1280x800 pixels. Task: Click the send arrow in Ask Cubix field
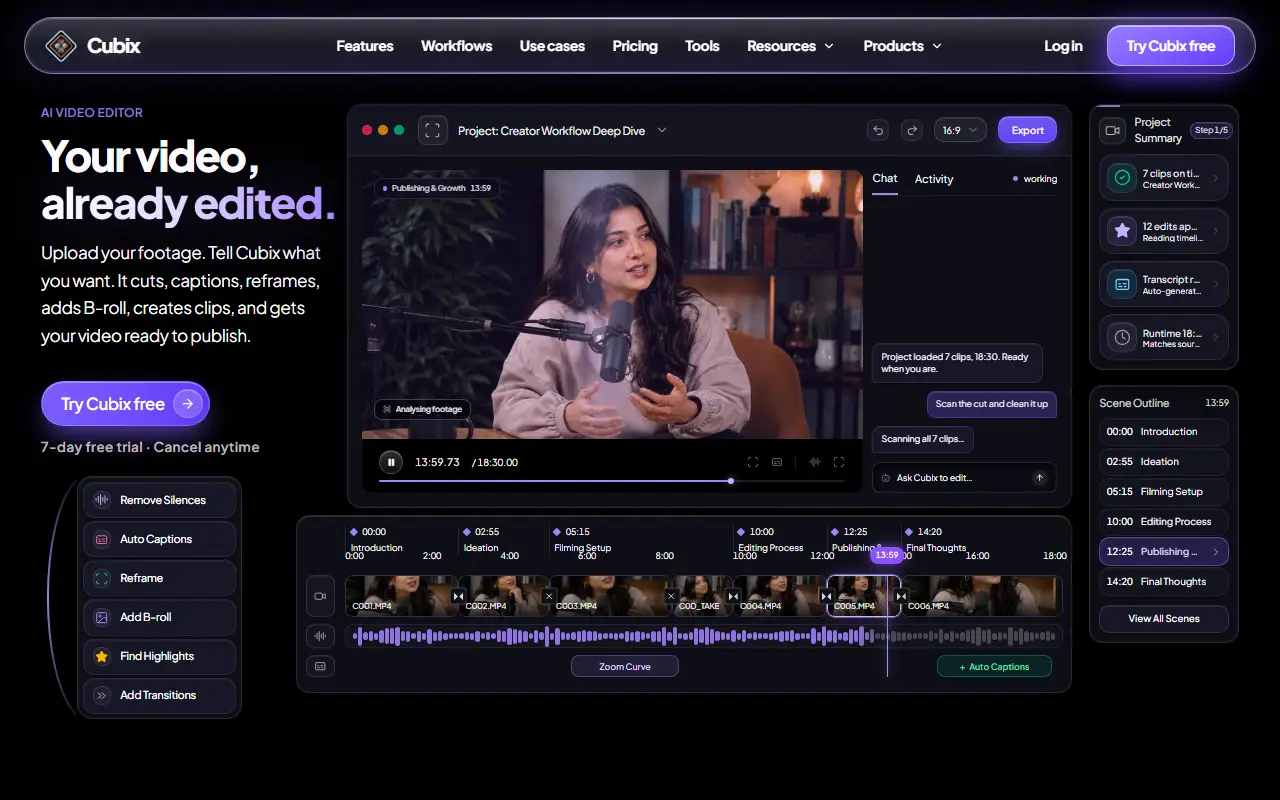[1039, 478]
